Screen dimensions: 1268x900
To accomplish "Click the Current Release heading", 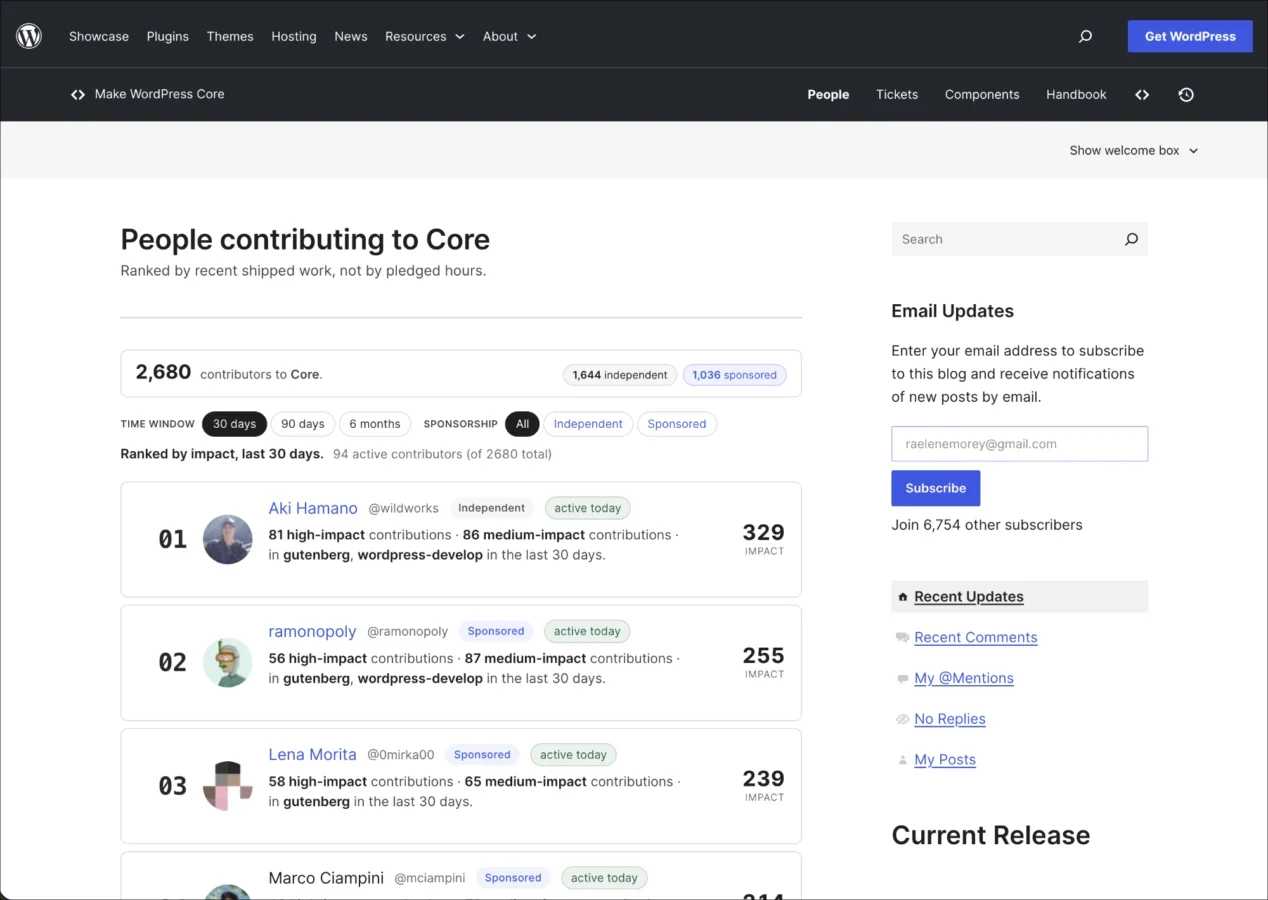I will coord(991,835).
